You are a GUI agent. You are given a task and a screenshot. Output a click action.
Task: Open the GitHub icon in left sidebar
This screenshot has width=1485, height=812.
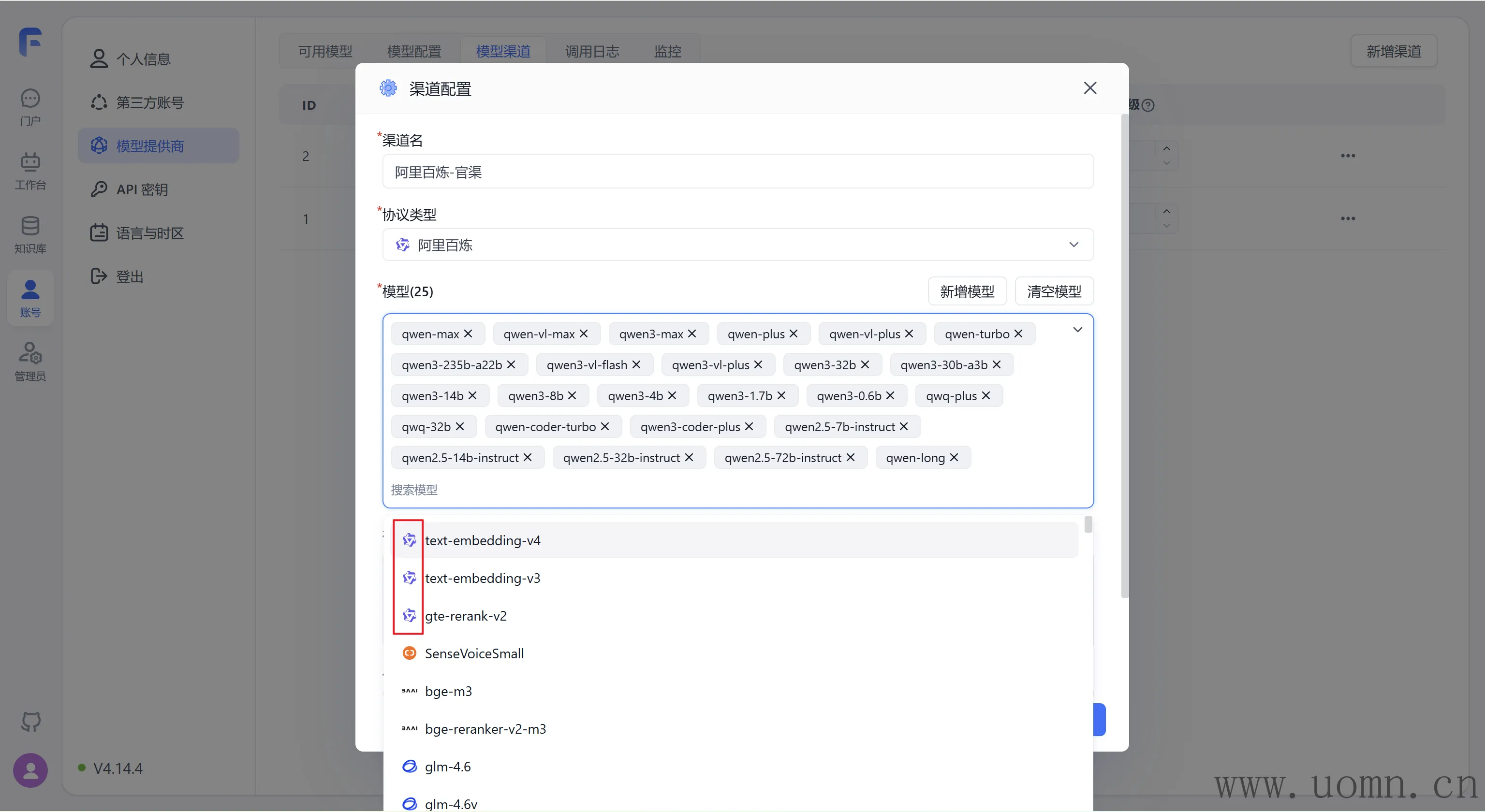(30, 722)
